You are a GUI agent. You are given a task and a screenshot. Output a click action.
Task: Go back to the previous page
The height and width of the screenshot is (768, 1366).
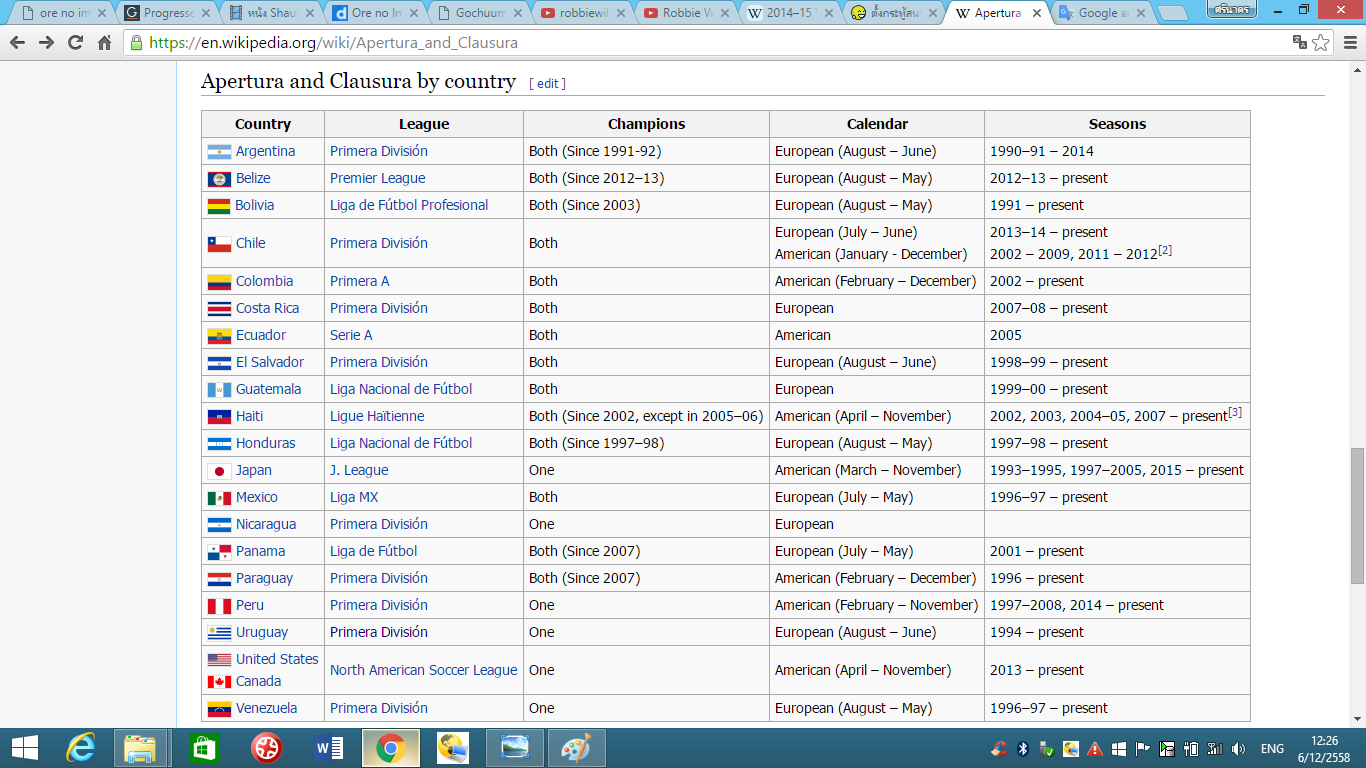[x=18, y=43]
